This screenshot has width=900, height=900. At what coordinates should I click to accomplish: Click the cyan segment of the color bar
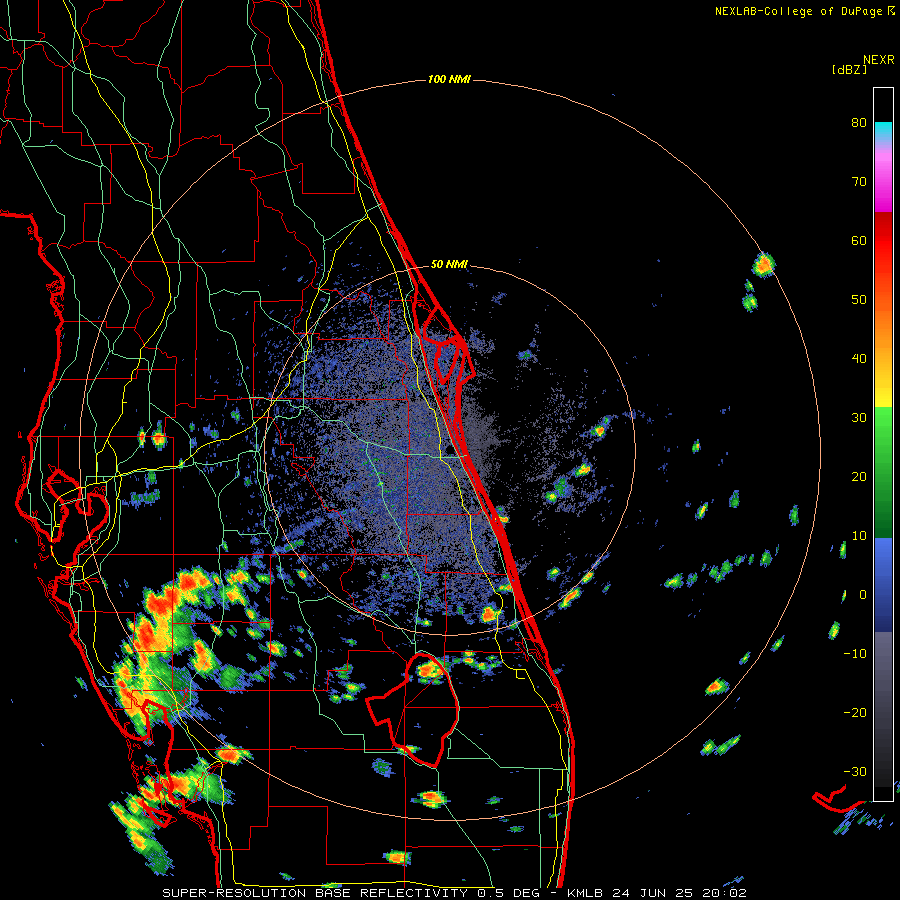pos(883,131)
